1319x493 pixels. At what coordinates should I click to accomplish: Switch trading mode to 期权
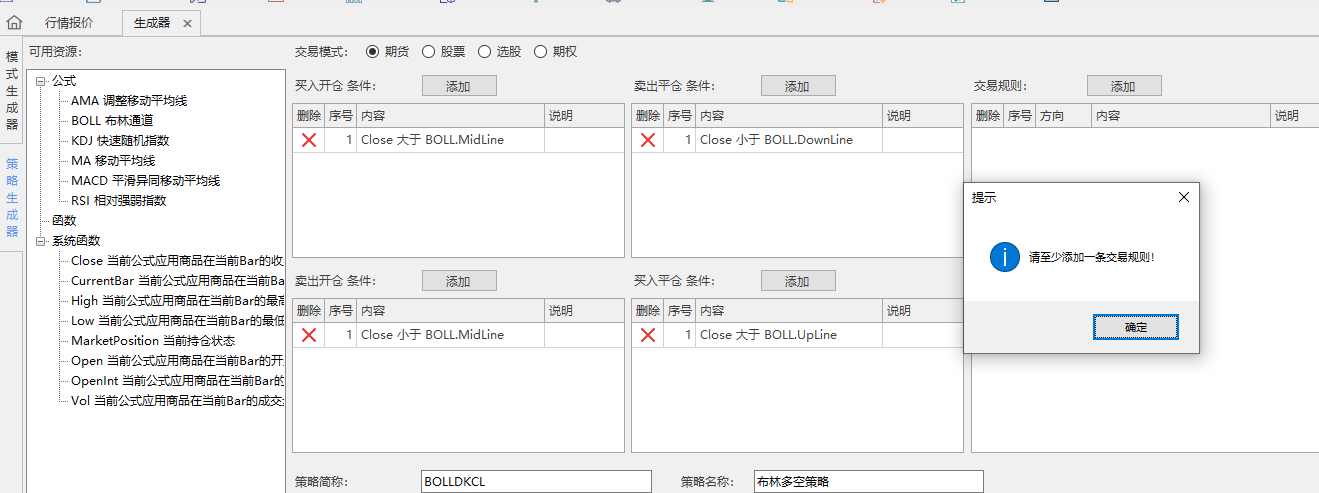click(x=541, y=52)
